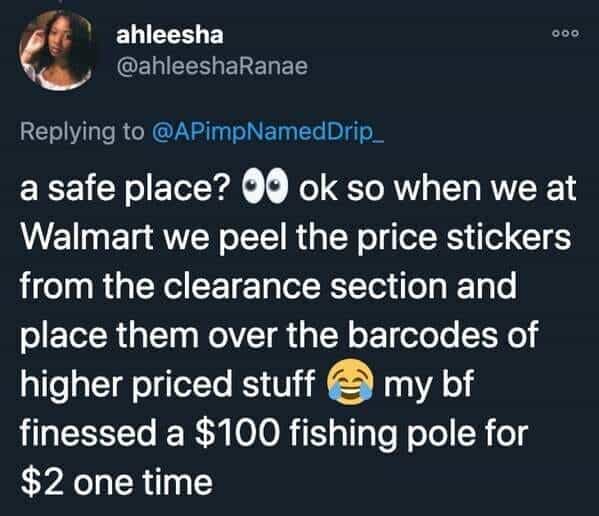Click the words "my bf" after the emoji
This screenshot has height=516, width=599.
coord(429,385)
